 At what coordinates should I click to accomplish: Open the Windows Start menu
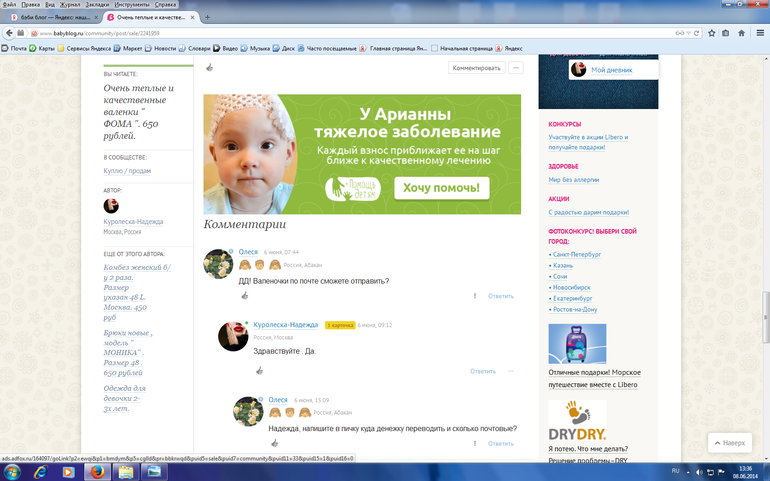(x=12, y=472)
